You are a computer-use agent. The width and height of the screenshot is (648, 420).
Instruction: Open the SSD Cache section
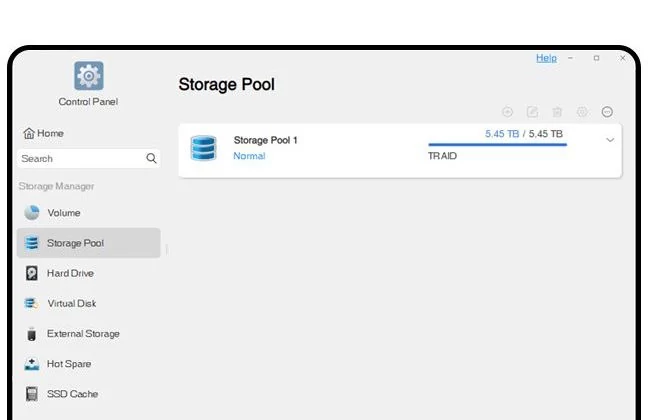click(x=88, y=394)
